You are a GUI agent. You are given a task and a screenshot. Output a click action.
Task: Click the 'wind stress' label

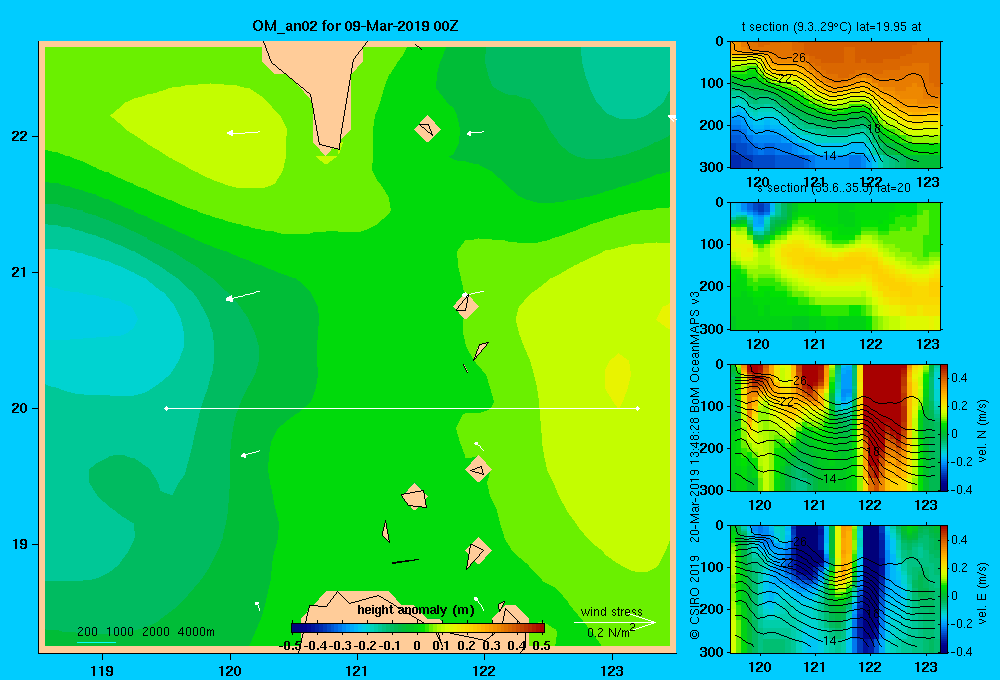click(x=612, y=612)
